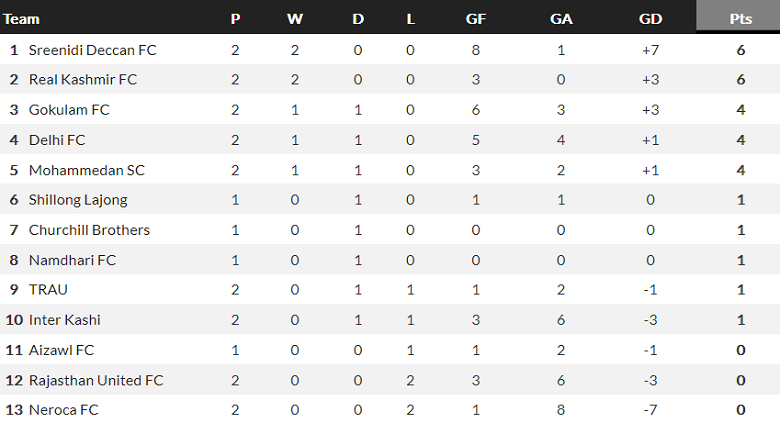Select Inter Kashi team row name
The height and width of the screenshot is (423, 780).
[x=64, y=320]
